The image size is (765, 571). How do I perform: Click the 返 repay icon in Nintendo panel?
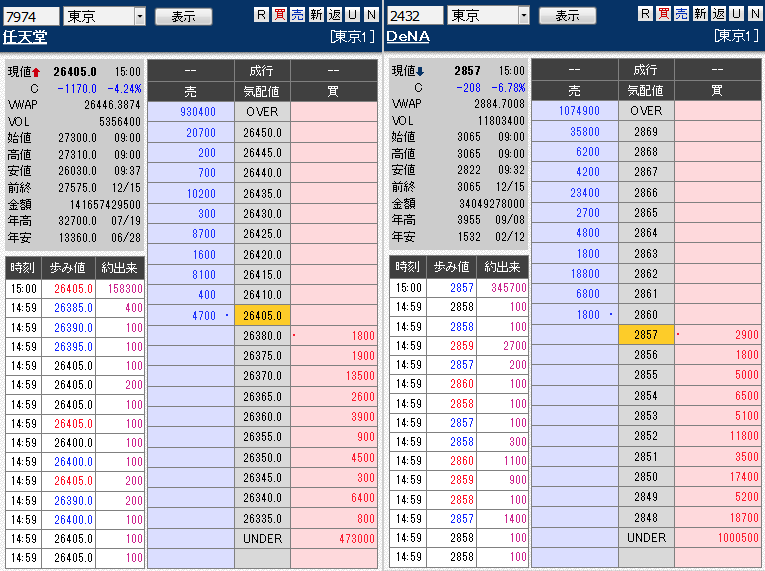click(334, 15)
